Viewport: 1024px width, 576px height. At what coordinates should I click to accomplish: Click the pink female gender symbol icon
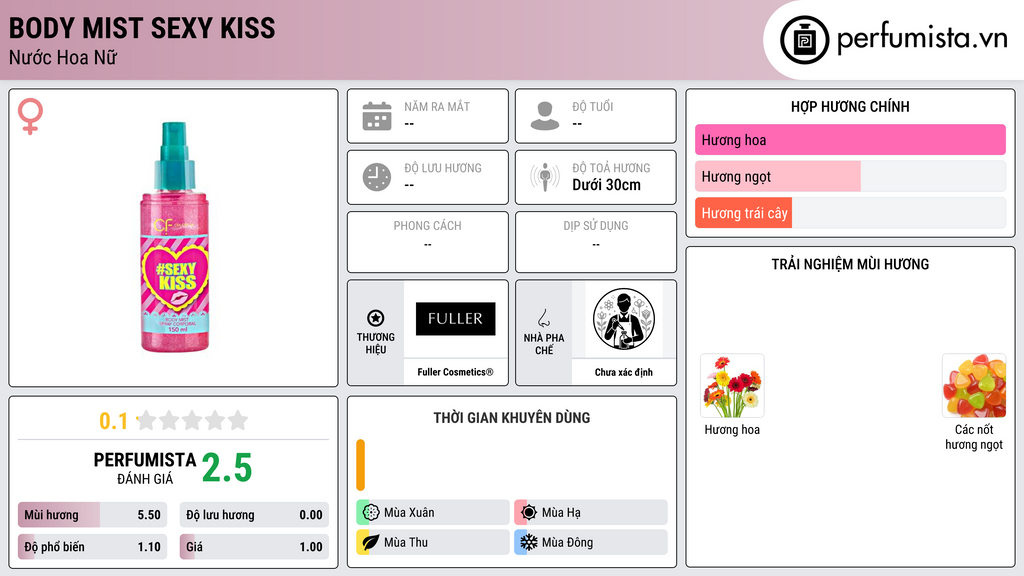pos(30,116)
